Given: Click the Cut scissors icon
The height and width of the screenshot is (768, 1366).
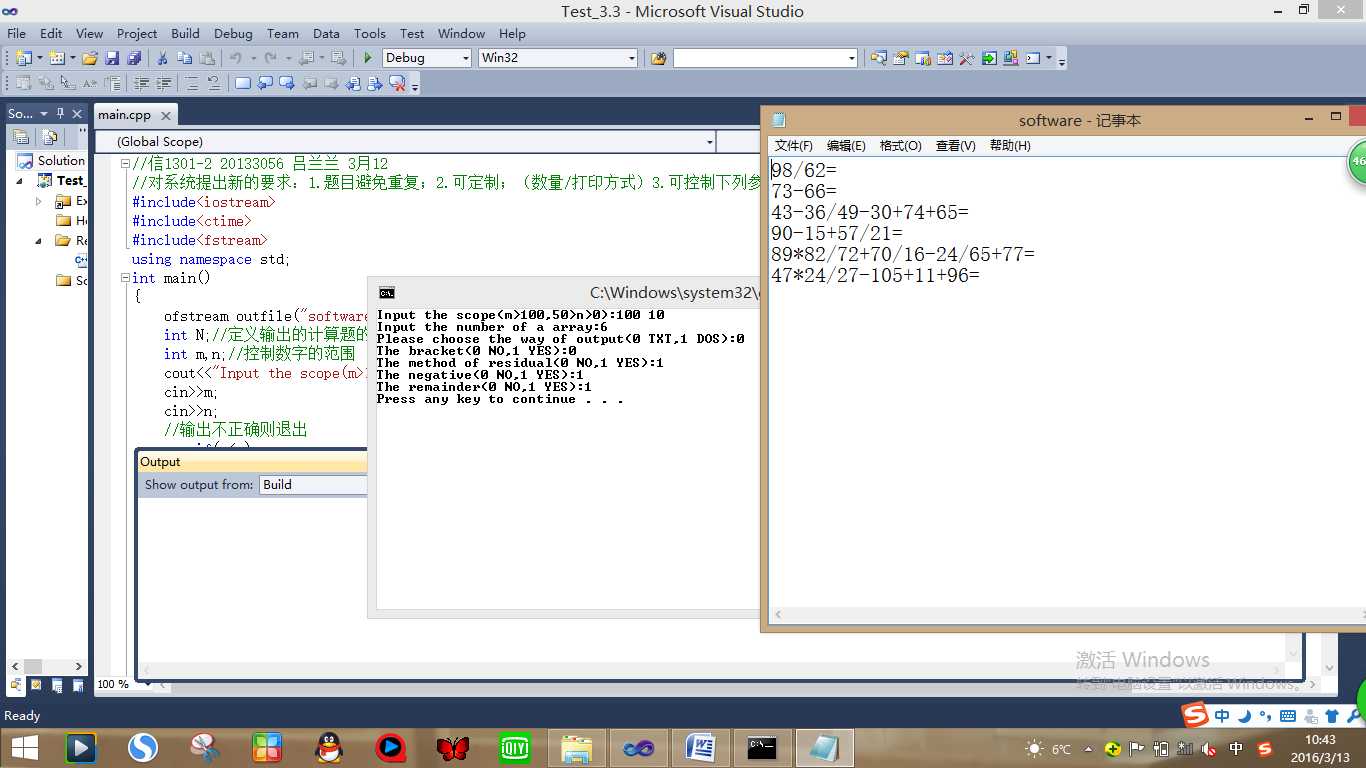Looking at the screenshot, I should 163,58.
